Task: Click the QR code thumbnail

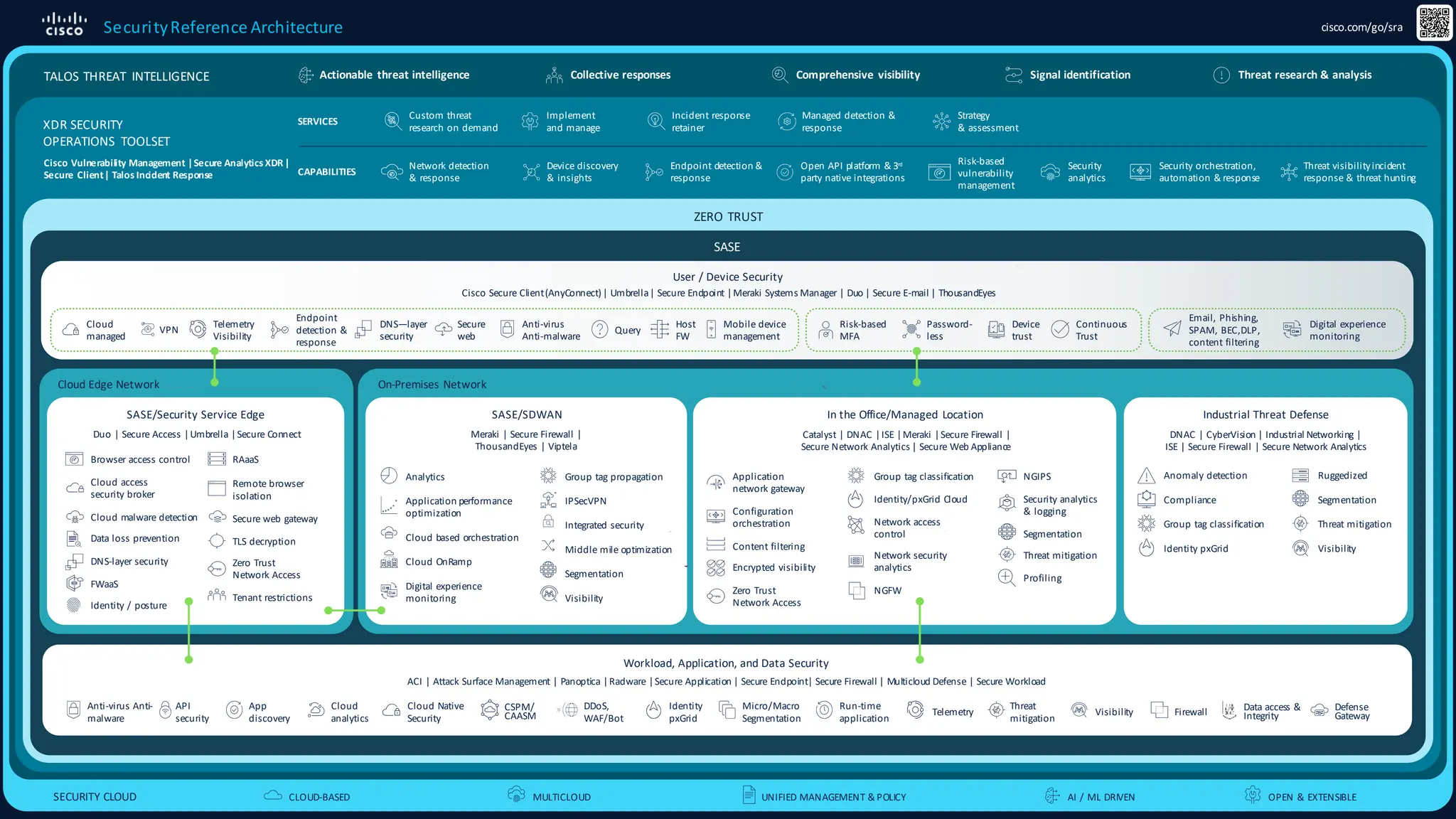Action: [1434, 23]
